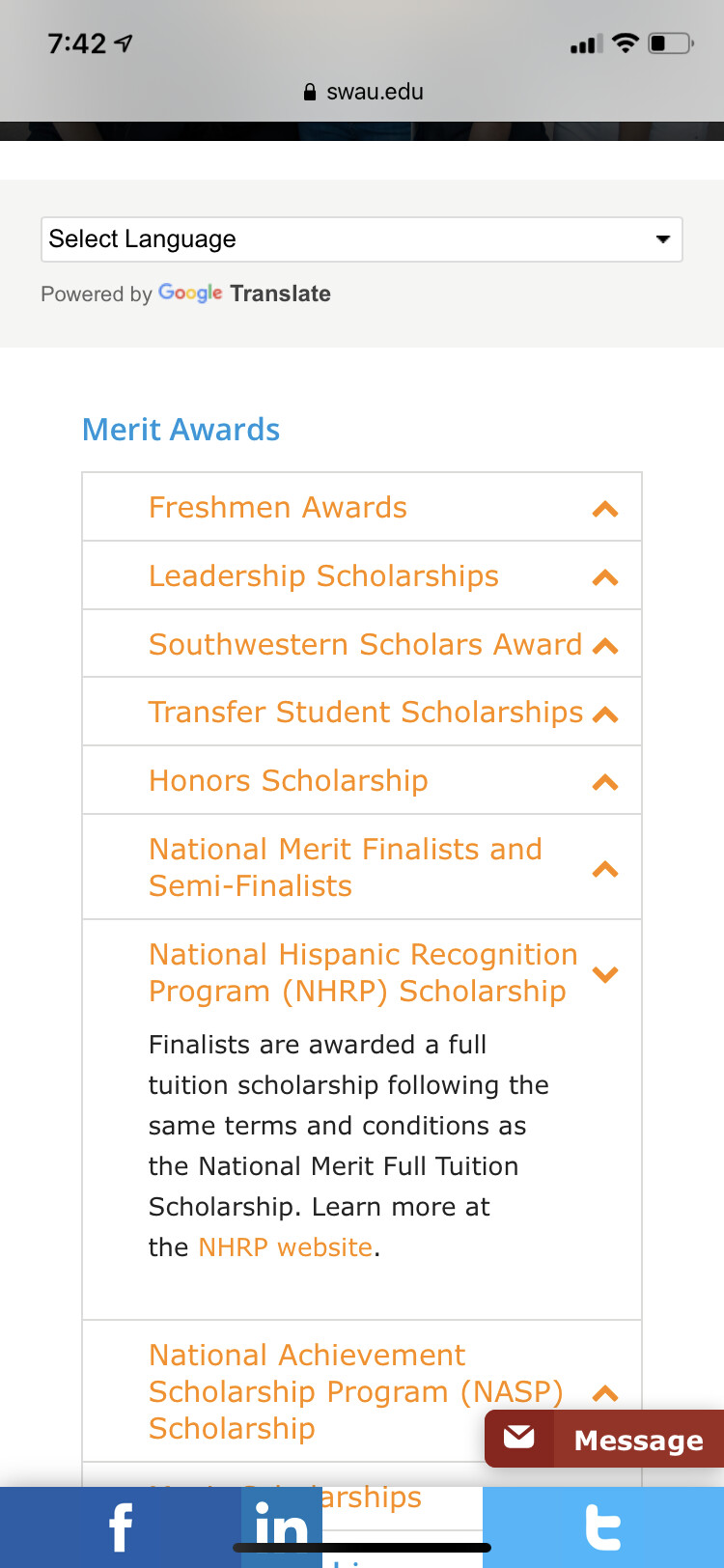Share page on Facebook icon
The image size is (724, 1568).
120,1527
